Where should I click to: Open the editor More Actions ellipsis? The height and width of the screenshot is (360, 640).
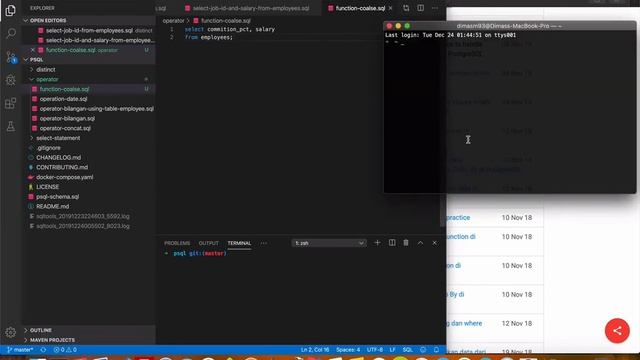click(435, 8)
